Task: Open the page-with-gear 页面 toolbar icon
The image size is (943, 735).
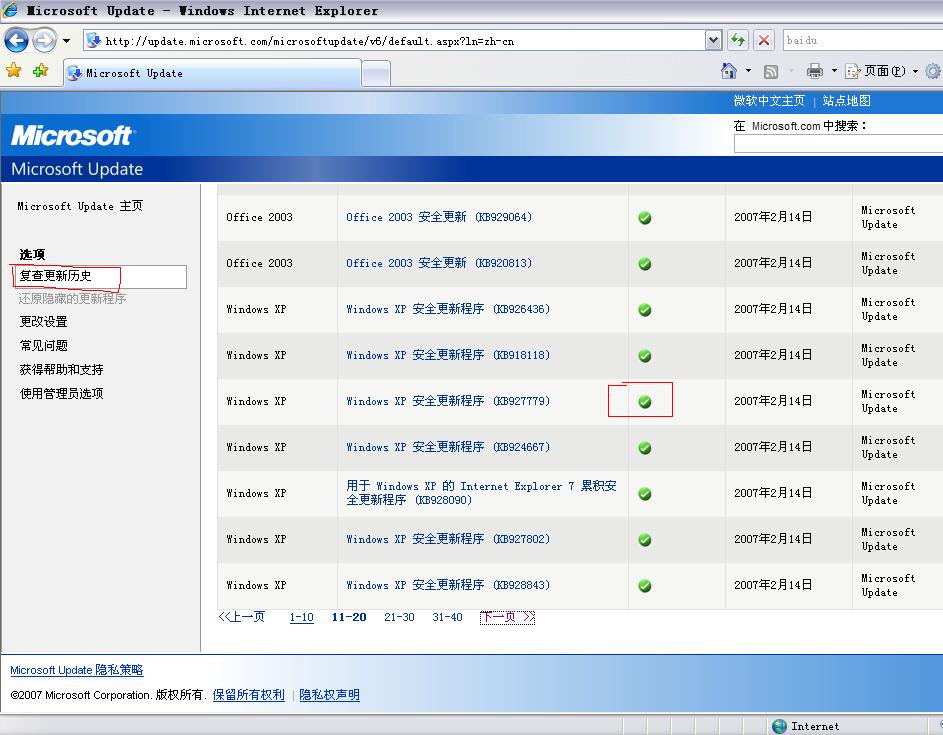Action: 852,71
